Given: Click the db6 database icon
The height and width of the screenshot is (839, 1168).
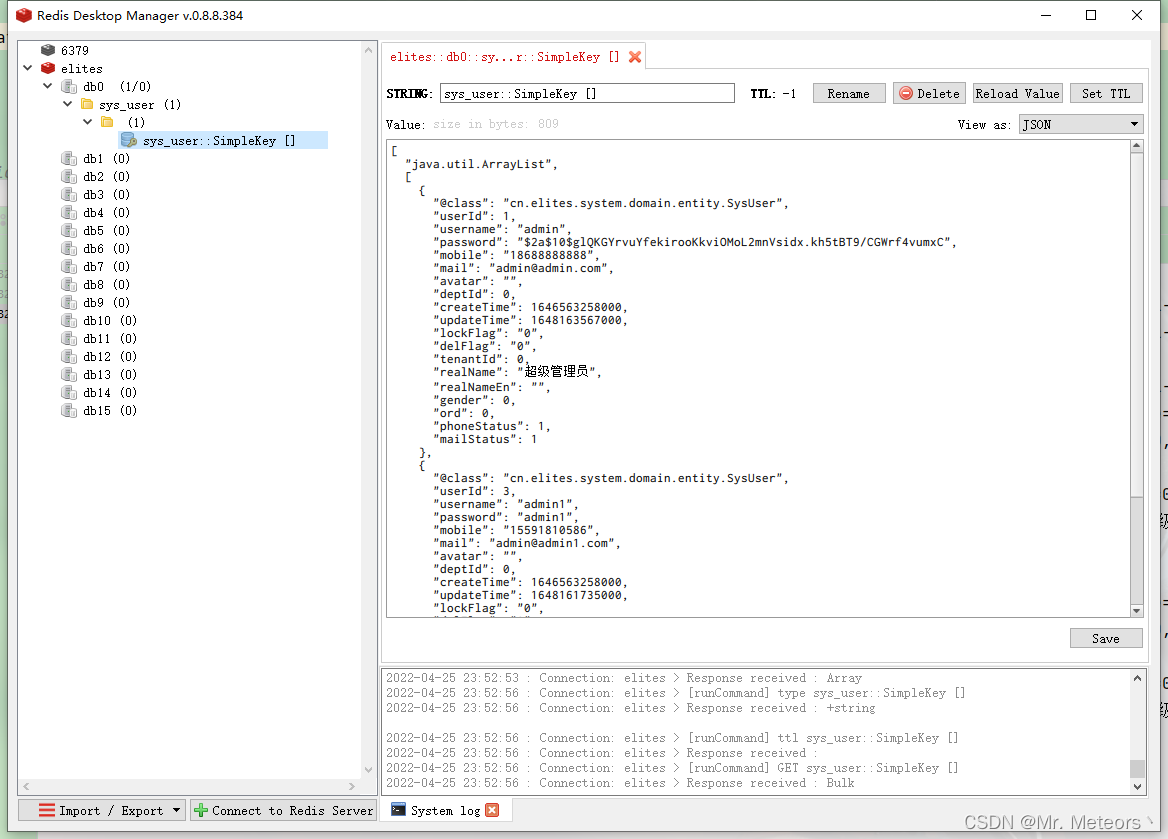Looking at the screenshot, I should tap(69, 248).
